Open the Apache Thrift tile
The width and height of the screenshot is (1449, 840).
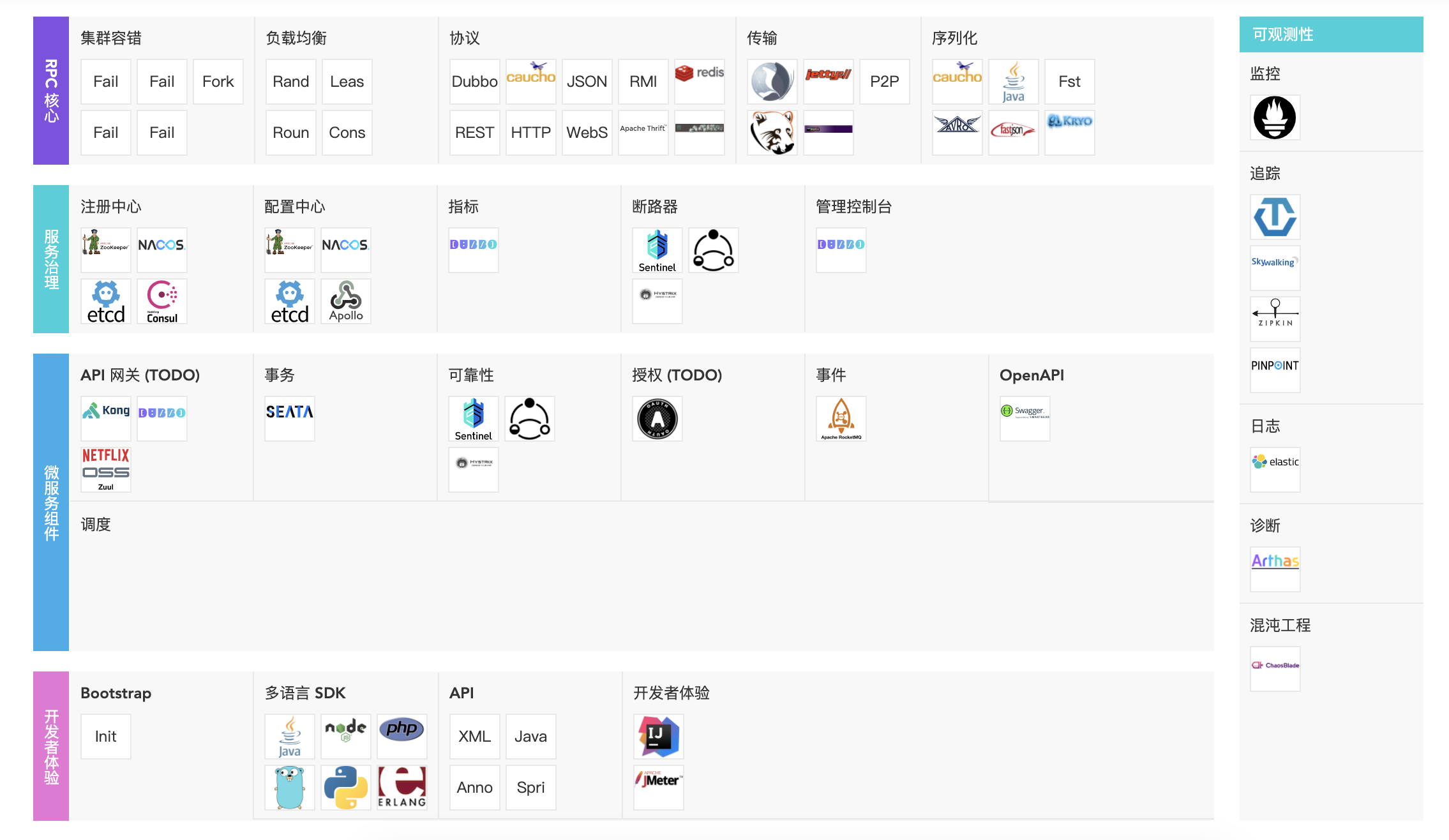tap(643, 133)
